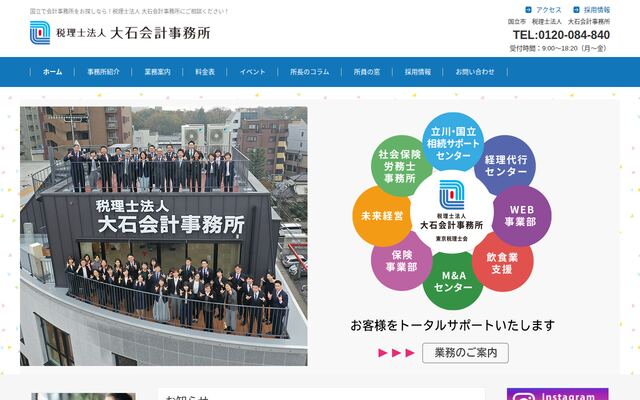
Task: Click the 業務のご案内 button
Action: click(465, 353)
